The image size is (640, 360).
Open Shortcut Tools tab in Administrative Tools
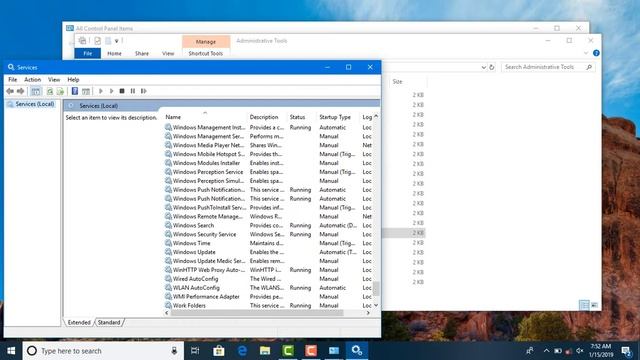[x=206, y=53]
